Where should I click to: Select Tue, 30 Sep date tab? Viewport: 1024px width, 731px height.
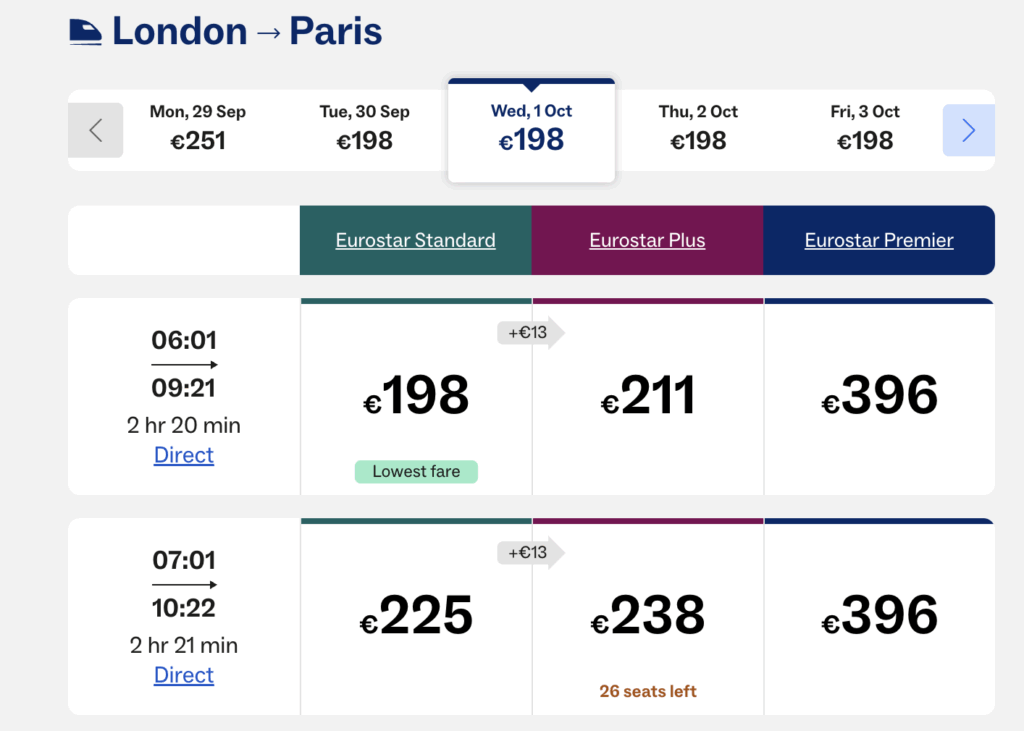click(365, 127)
